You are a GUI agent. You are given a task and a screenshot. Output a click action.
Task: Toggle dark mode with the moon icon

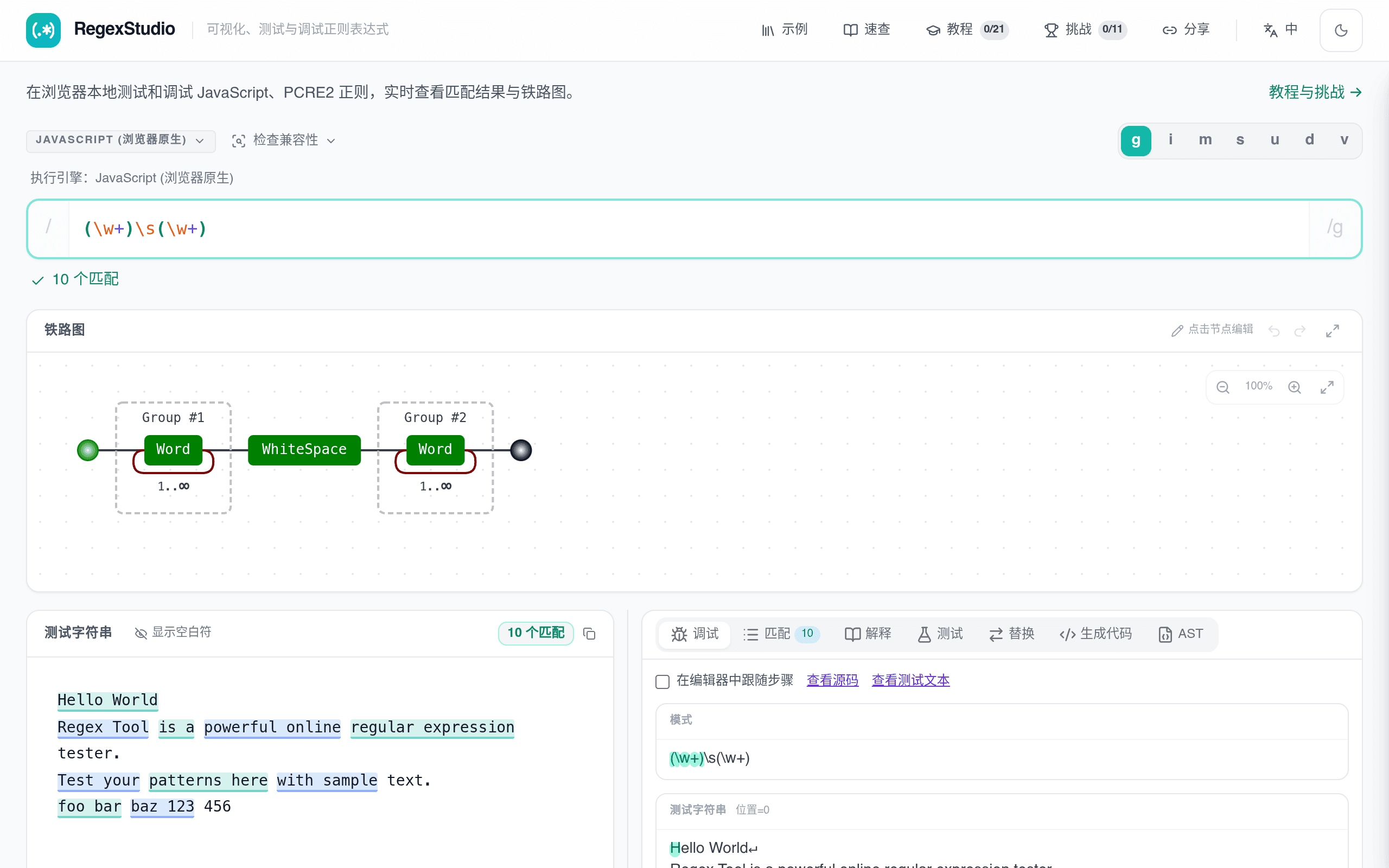(1341, 30)
